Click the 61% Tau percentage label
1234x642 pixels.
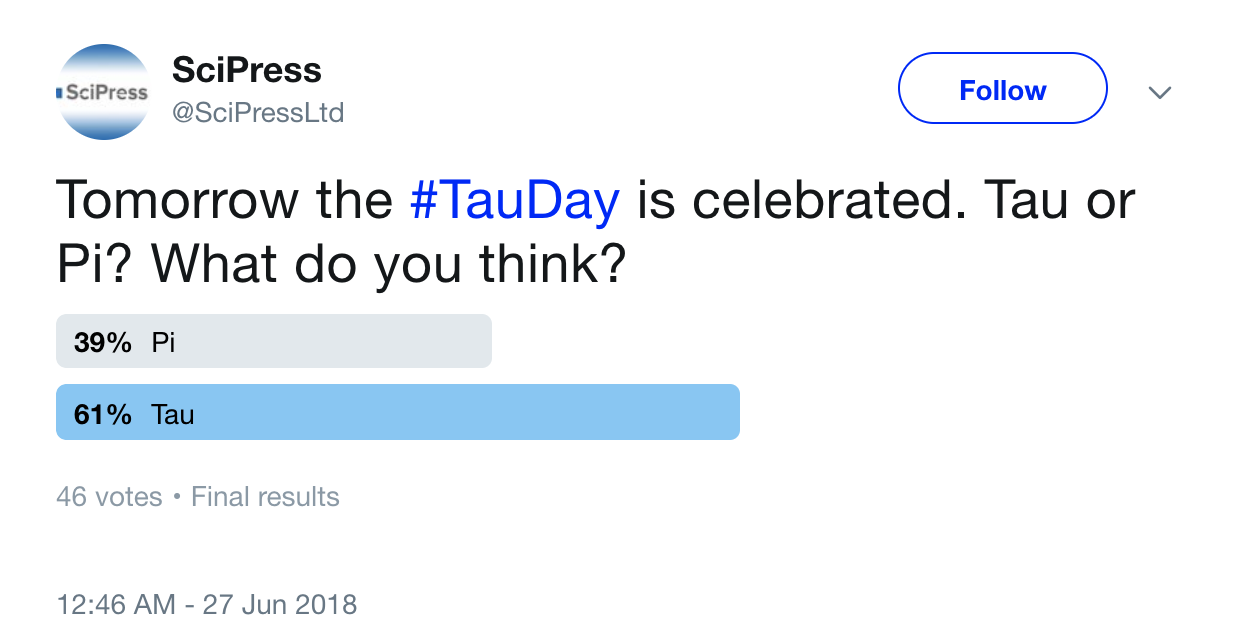pos(103,413)
